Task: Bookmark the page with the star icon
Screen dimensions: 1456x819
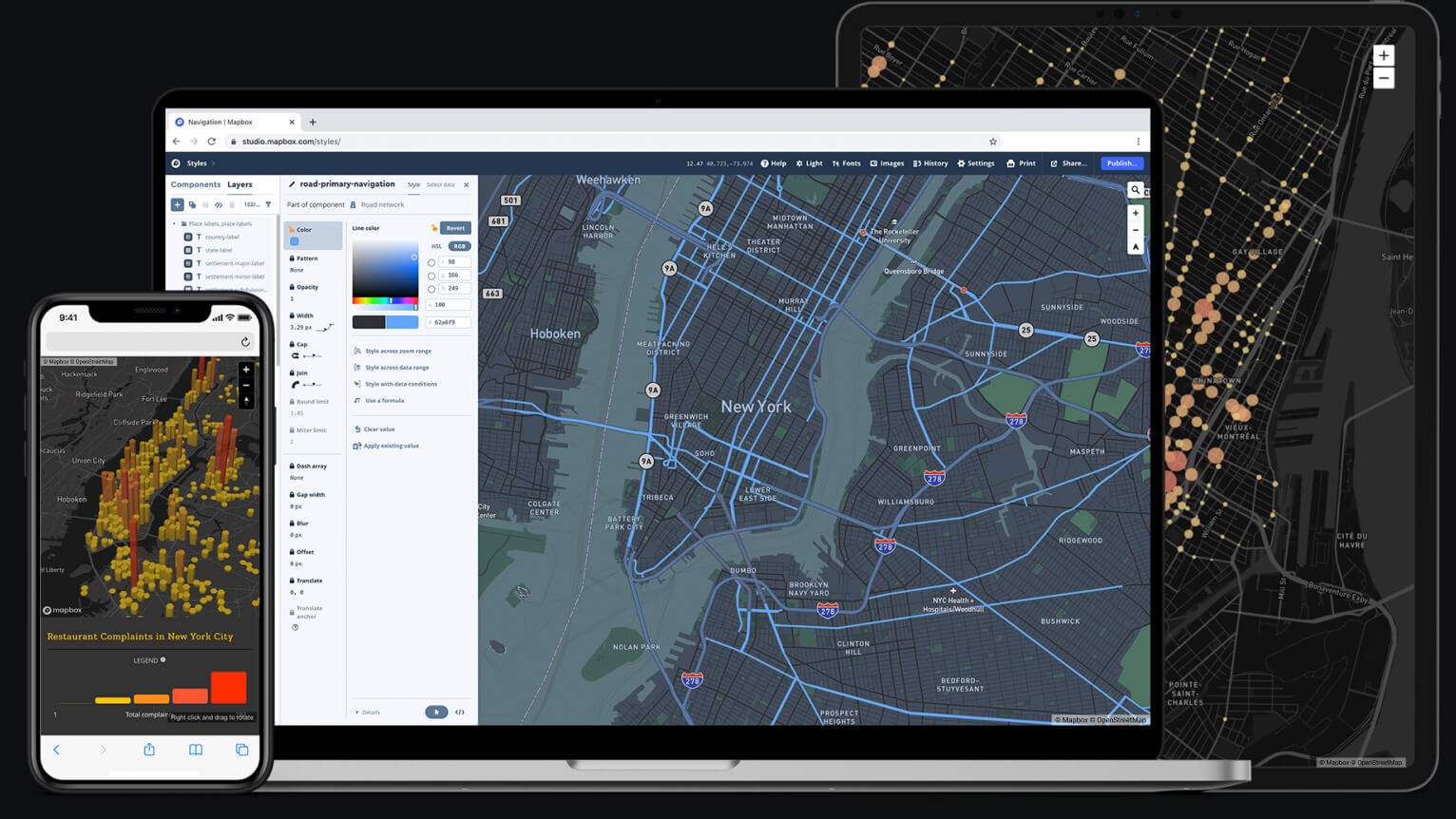Action: [x=993, y=142]
